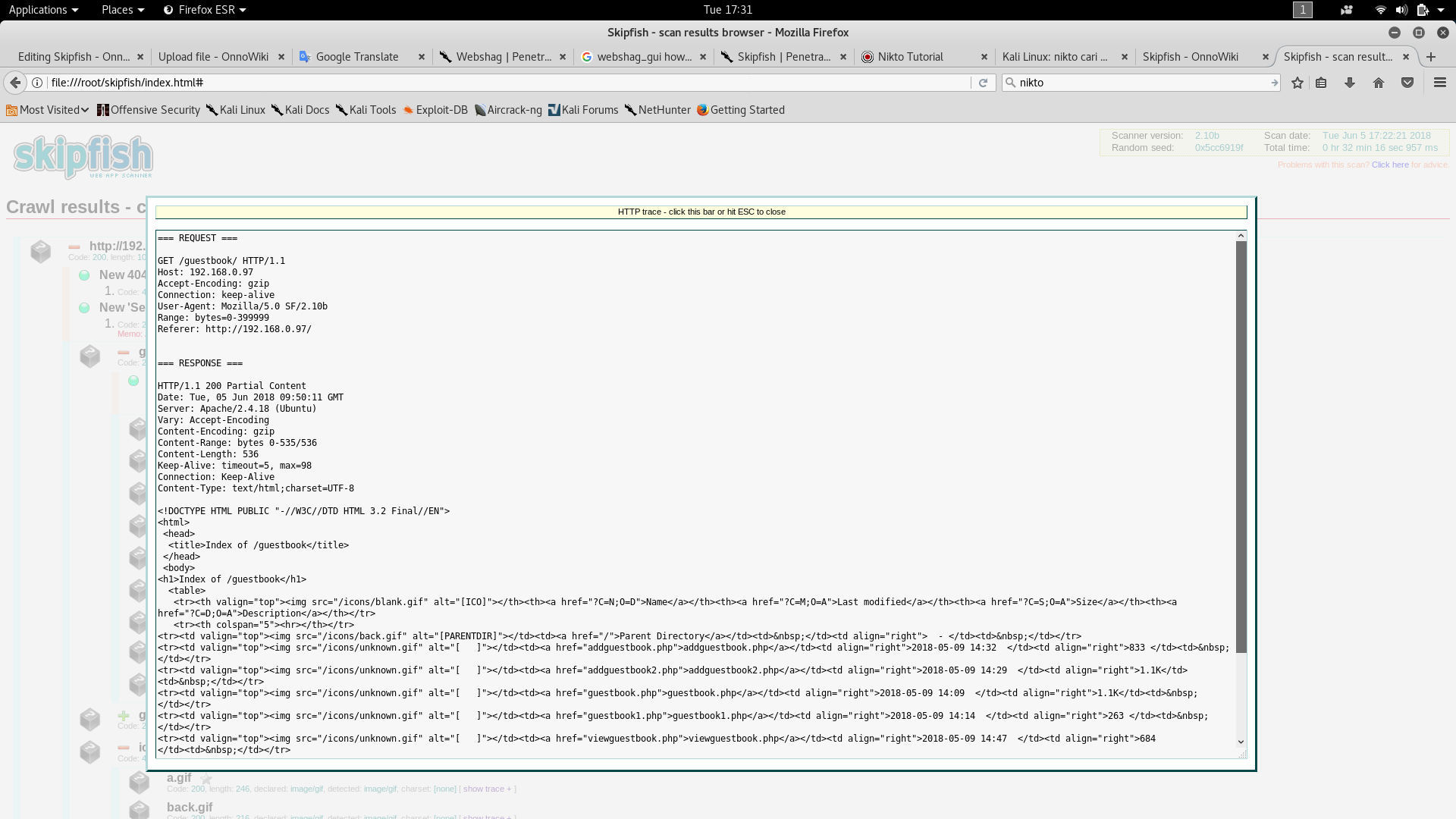Open the Firefox hamburger menu
Image resolution: width=1456 pixels, height=819 pixels.
click(1440, 83)
